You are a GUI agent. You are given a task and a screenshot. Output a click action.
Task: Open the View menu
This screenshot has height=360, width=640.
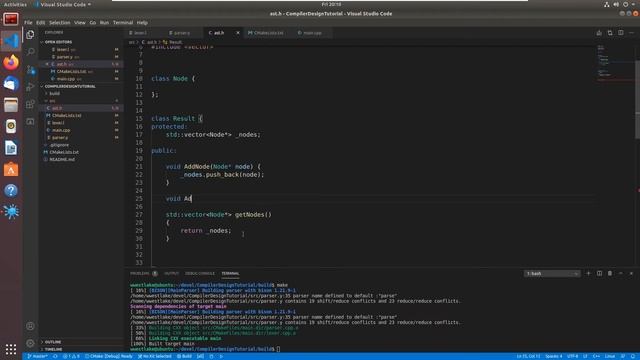(80, 22)
